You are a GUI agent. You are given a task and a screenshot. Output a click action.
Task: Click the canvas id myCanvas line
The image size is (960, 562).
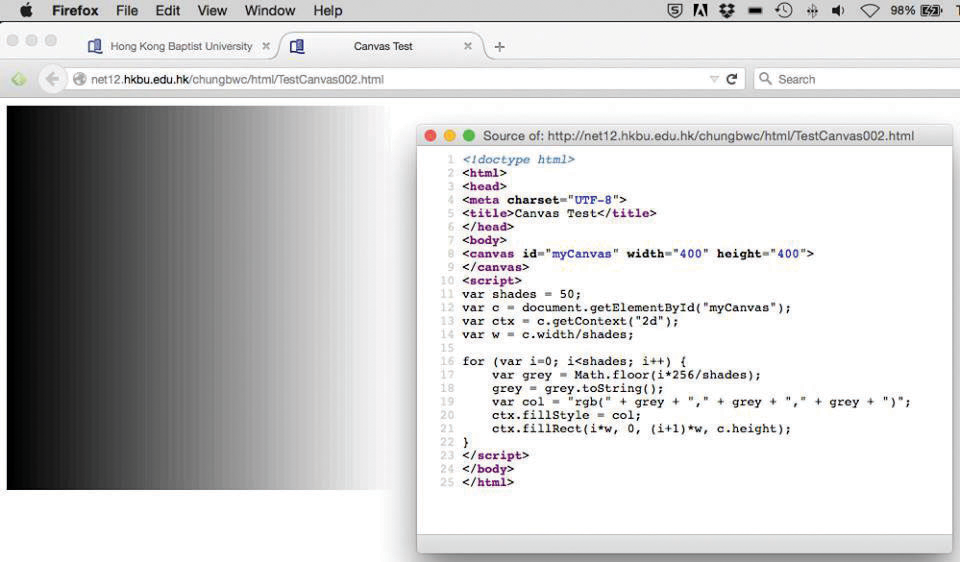coord(637,253)
